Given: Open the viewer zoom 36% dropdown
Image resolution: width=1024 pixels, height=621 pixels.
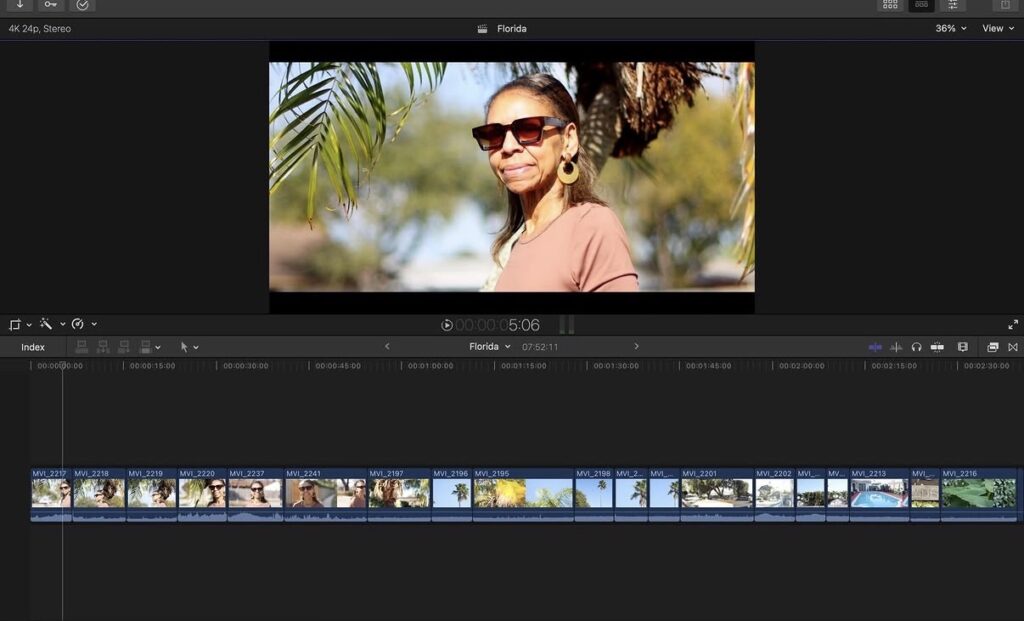Looking at the screenshot, I should point(951,29).
